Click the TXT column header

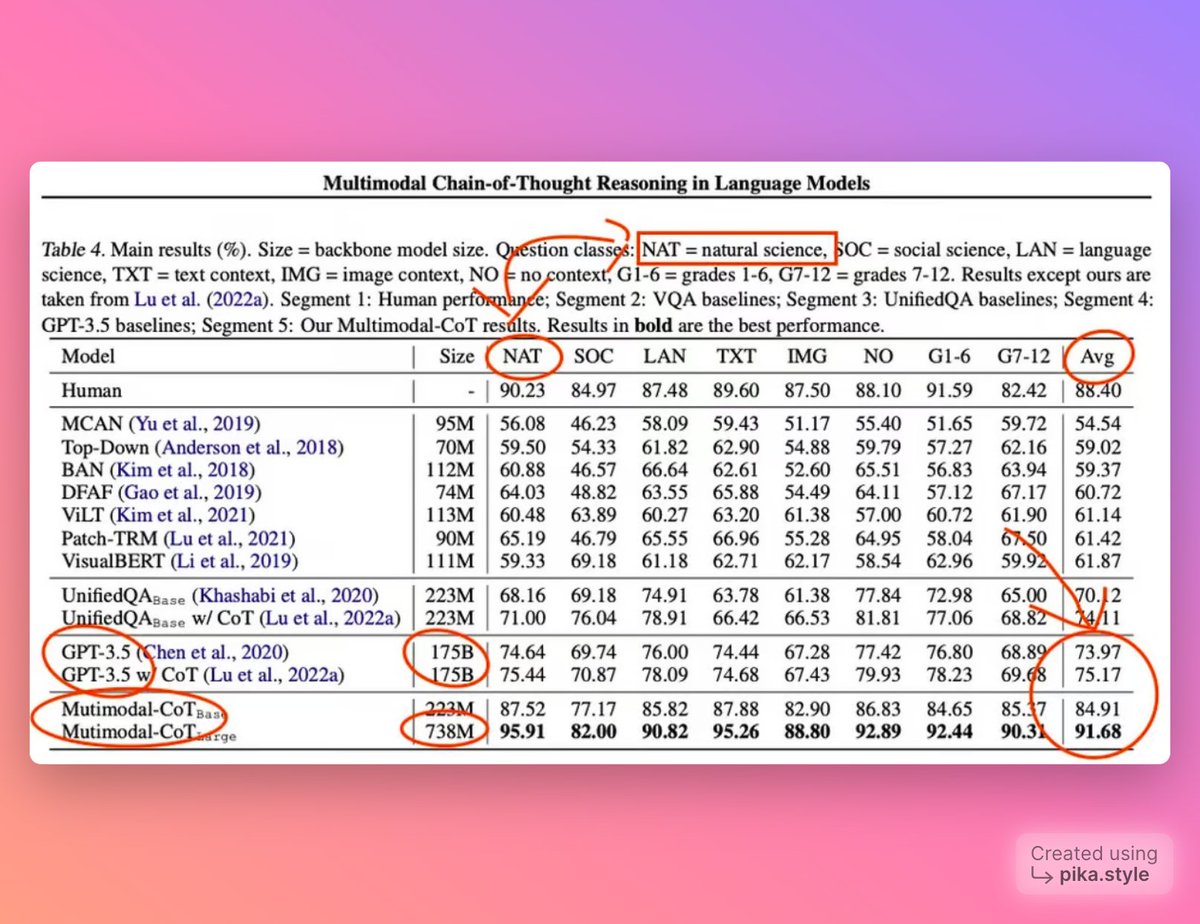point(735,356)
